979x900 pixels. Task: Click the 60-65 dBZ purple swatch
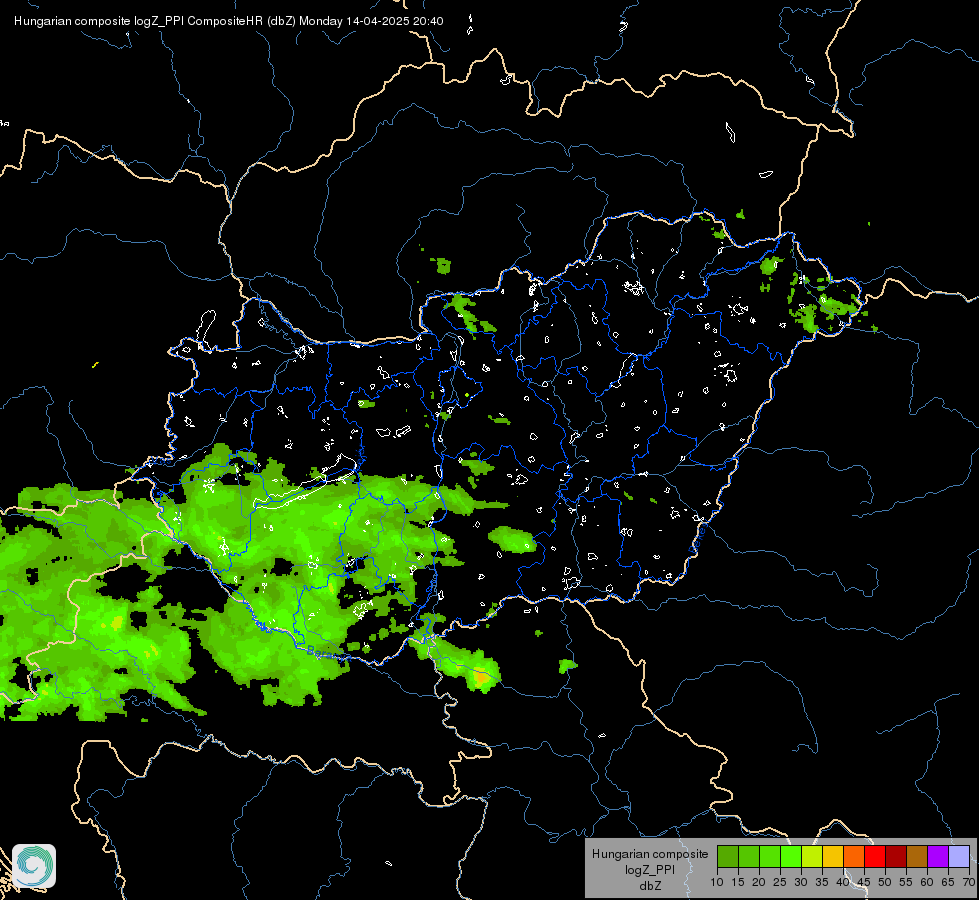click(938, 856)
